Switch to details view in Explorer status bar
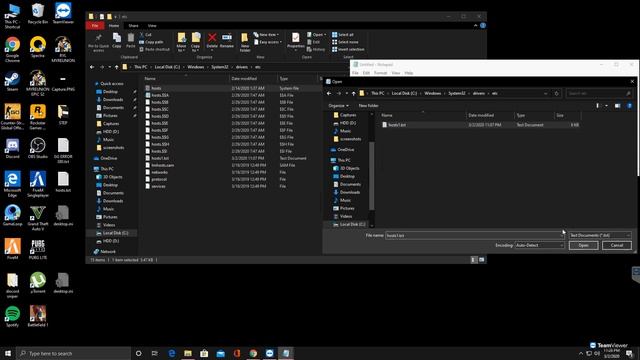Screen dimensions: 640x360 474,260
